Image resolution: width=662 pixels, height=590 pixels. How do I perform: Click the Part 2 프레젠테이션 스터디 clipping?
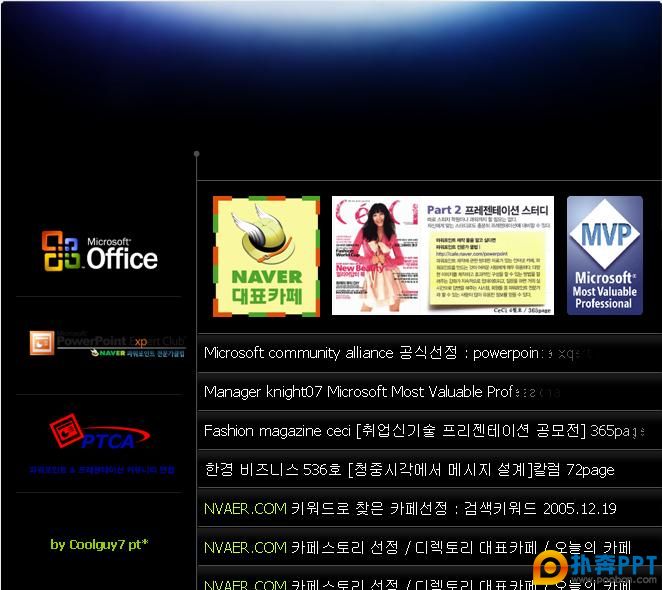[487, 256]
